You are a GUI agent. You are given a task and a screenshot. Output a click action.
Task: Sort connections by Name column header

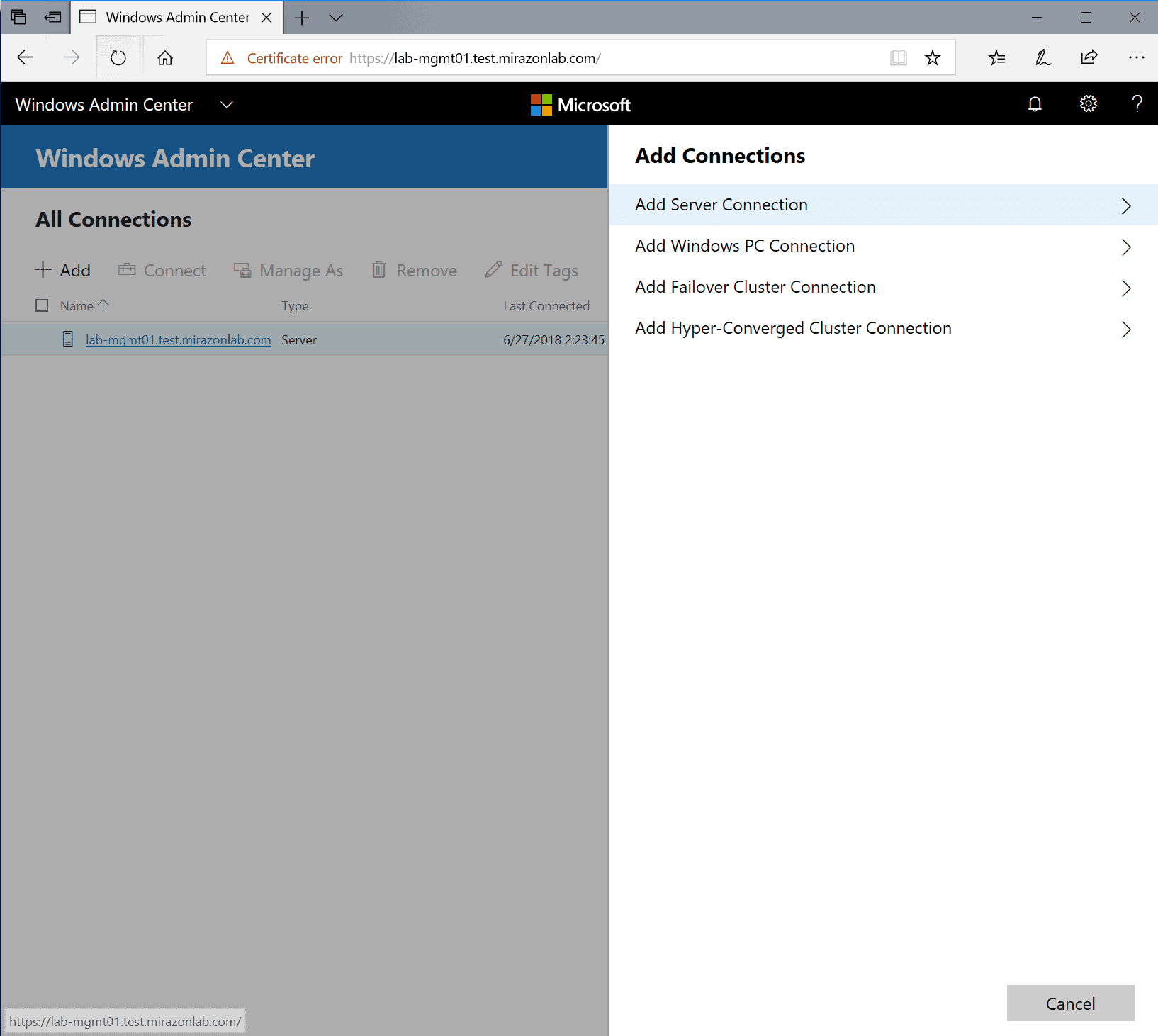[77, 306]
